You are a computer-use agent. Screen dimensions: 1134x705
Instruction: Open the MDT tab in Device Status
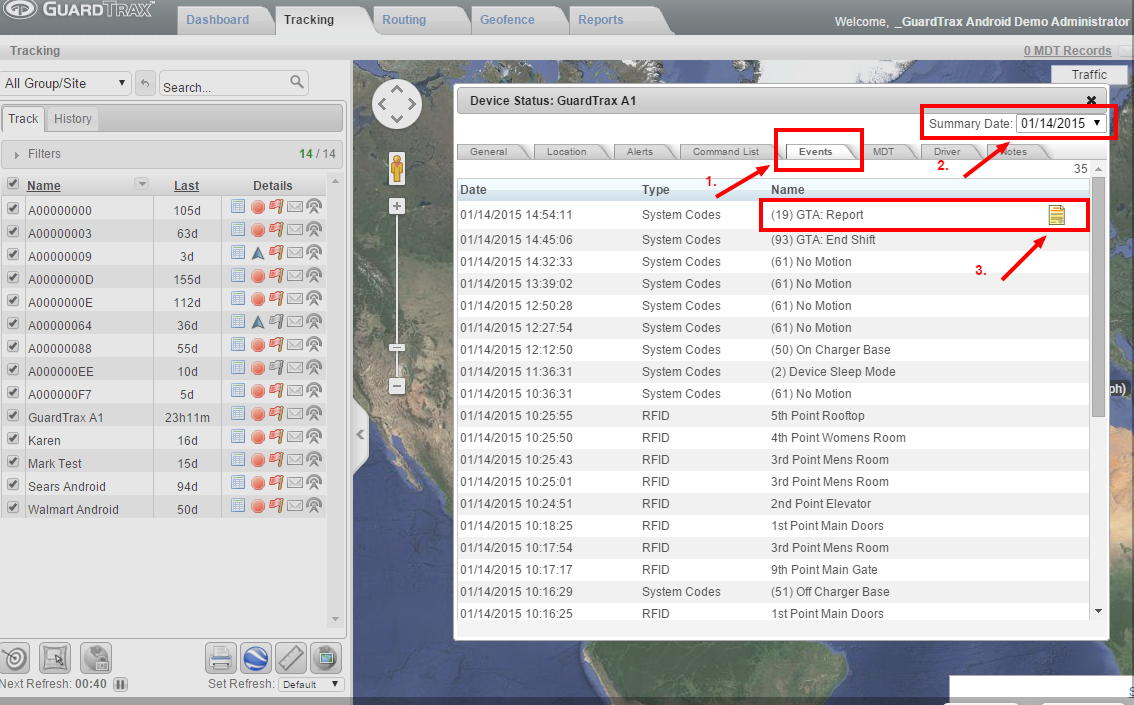883,152
